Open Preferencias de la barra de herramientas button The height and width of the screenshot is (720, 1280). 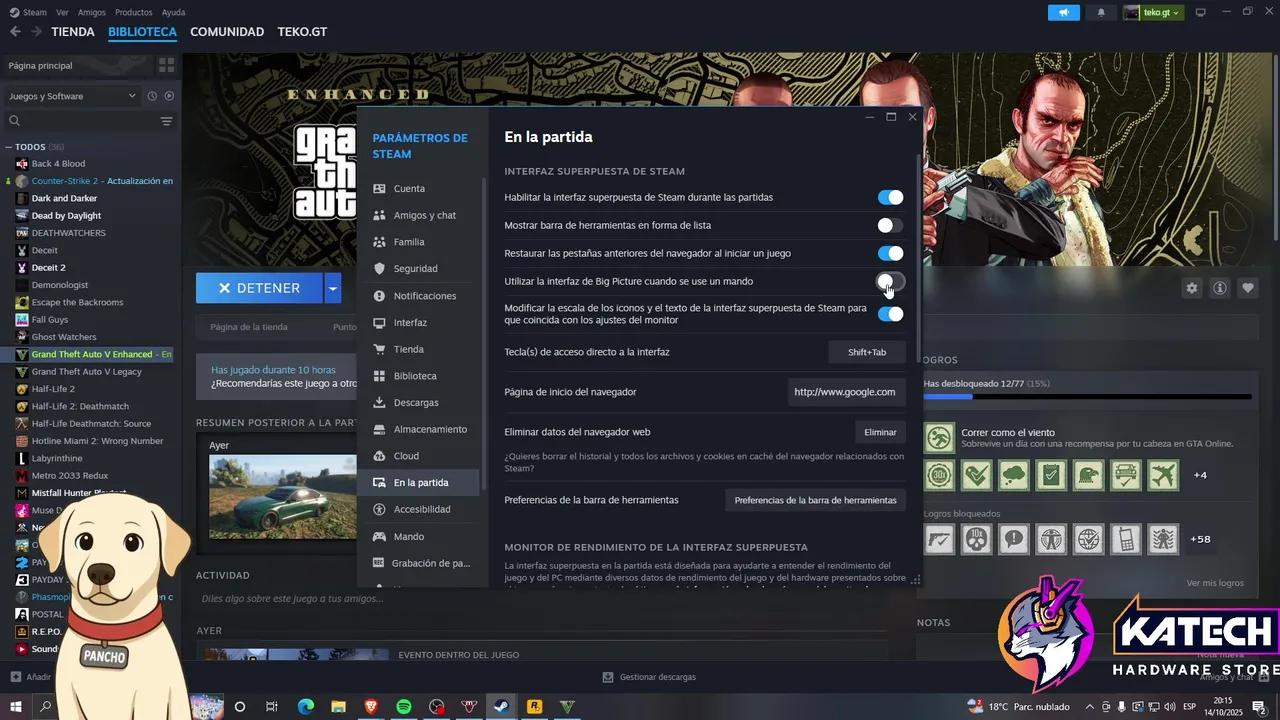815,500
